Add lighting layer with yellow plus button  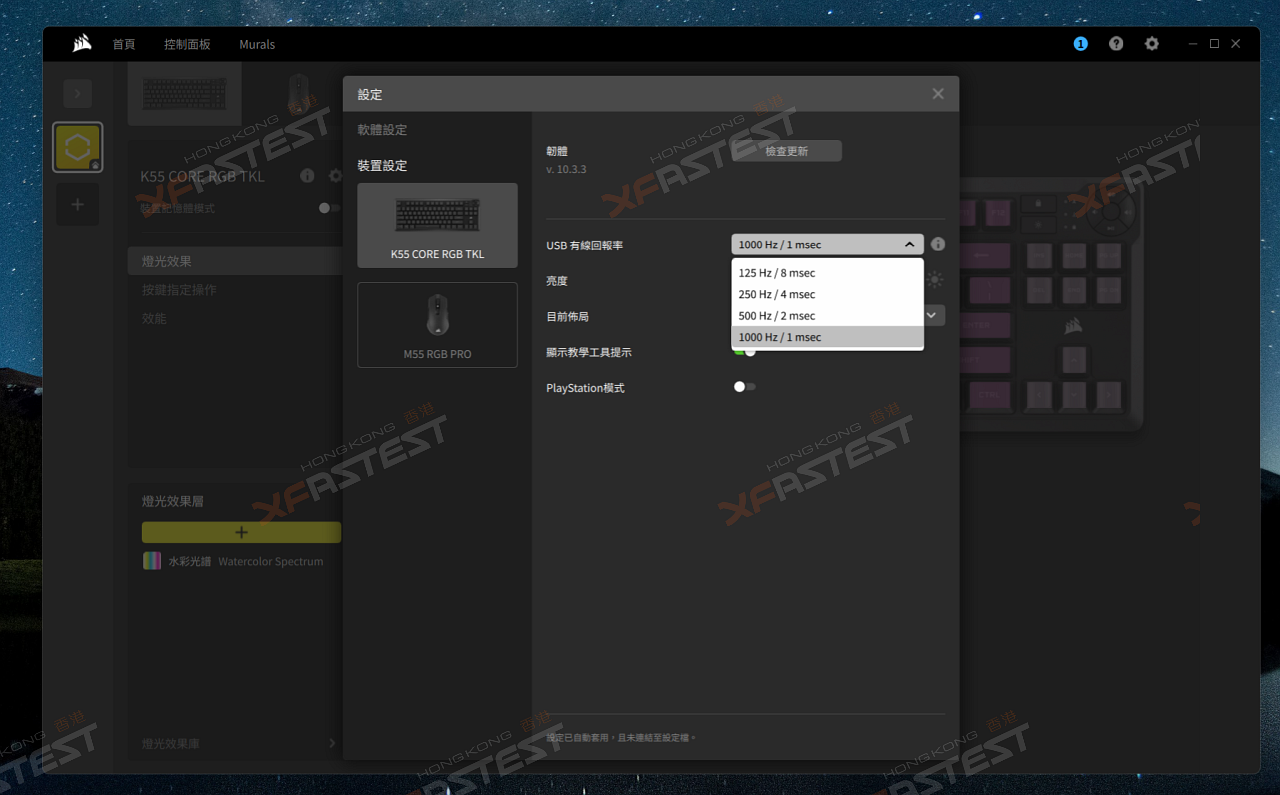pyautogui.click(x=241, y=532)
